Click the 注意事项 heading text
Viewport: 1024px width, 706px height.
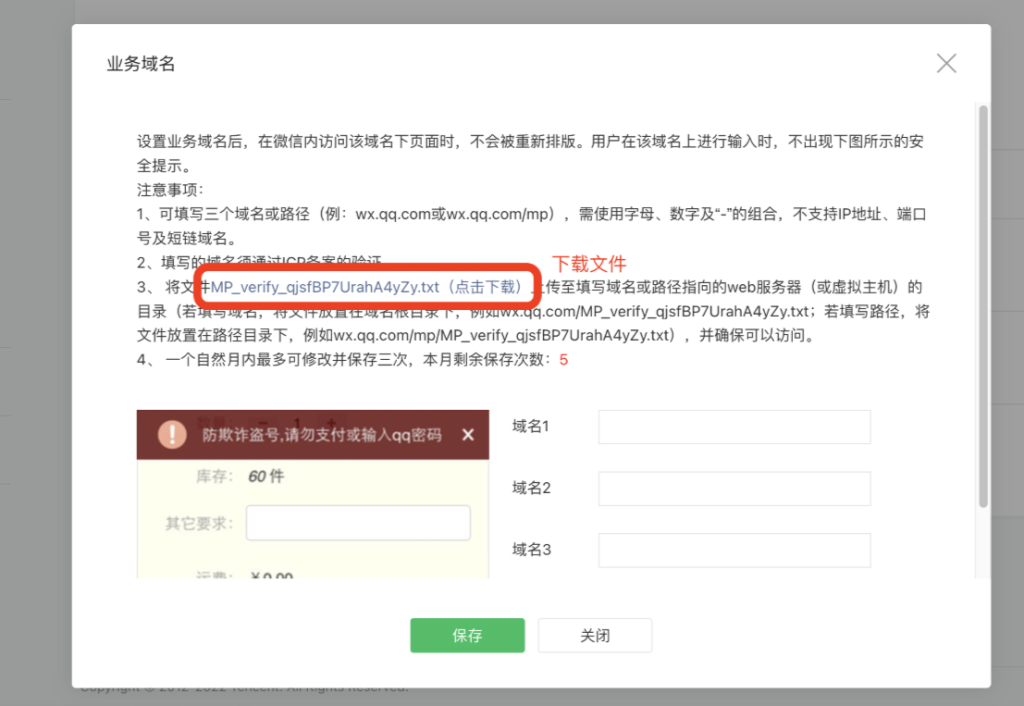170,189
